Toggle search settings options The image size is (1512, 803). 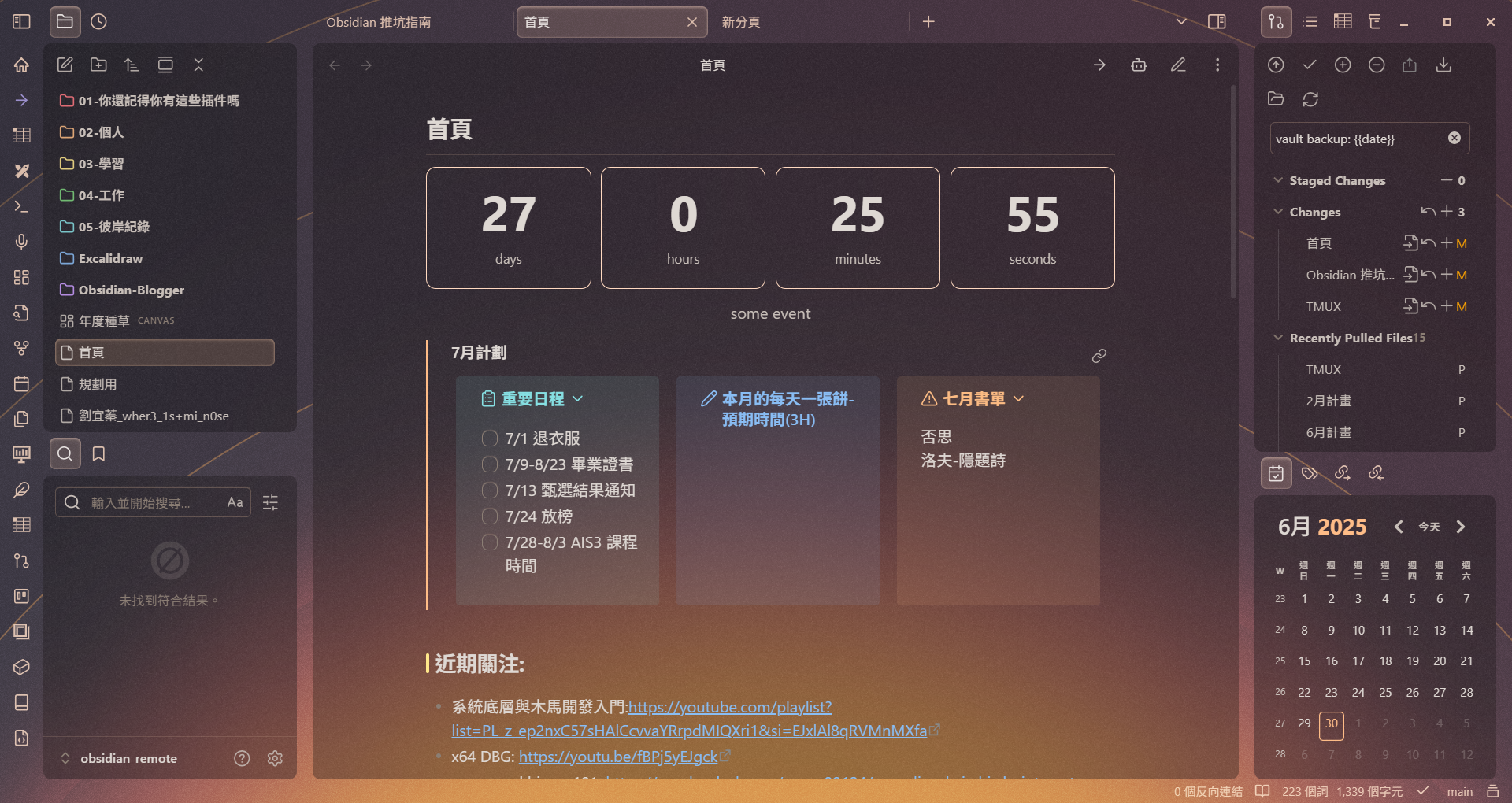click(x=270, y=502)
